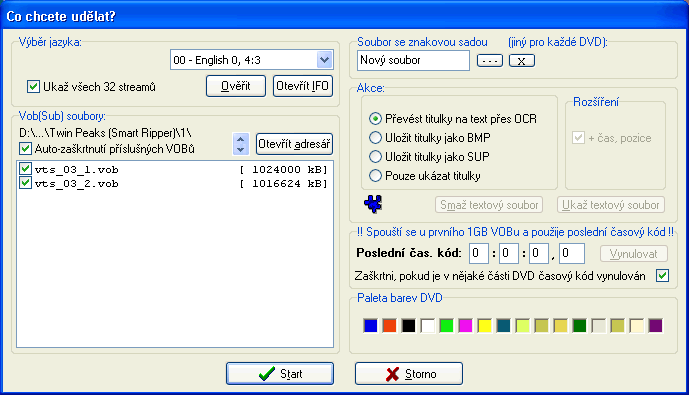Pick the cream DVD palette swatch
The image size is (689, 395).
(637, 326)
